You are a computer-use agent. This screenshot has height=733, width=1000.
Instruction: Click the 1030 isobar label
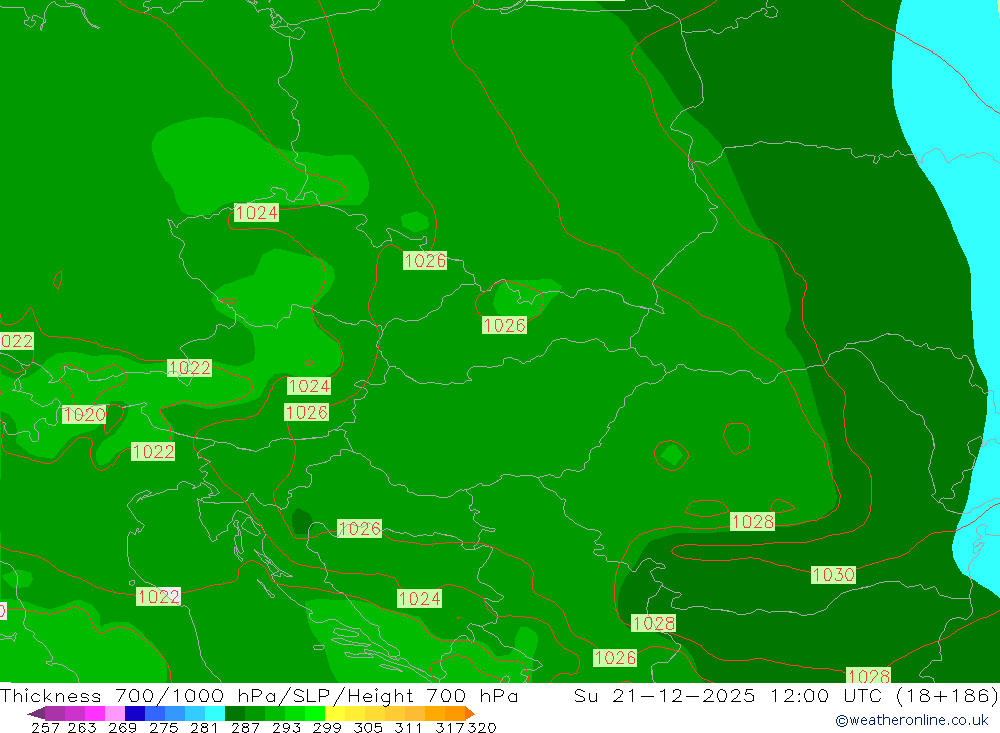833,575
